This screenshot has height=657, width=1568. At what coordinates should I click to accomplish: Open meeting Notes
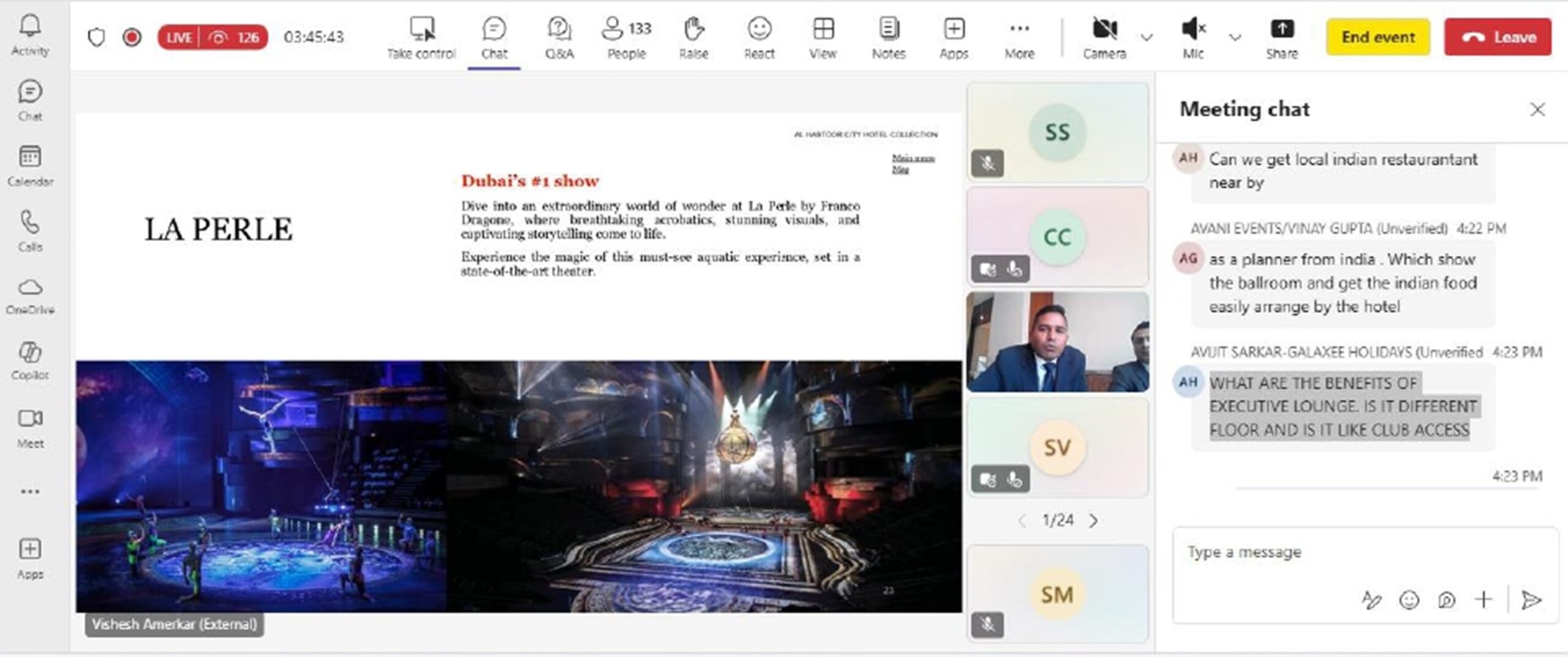(889, 38)
